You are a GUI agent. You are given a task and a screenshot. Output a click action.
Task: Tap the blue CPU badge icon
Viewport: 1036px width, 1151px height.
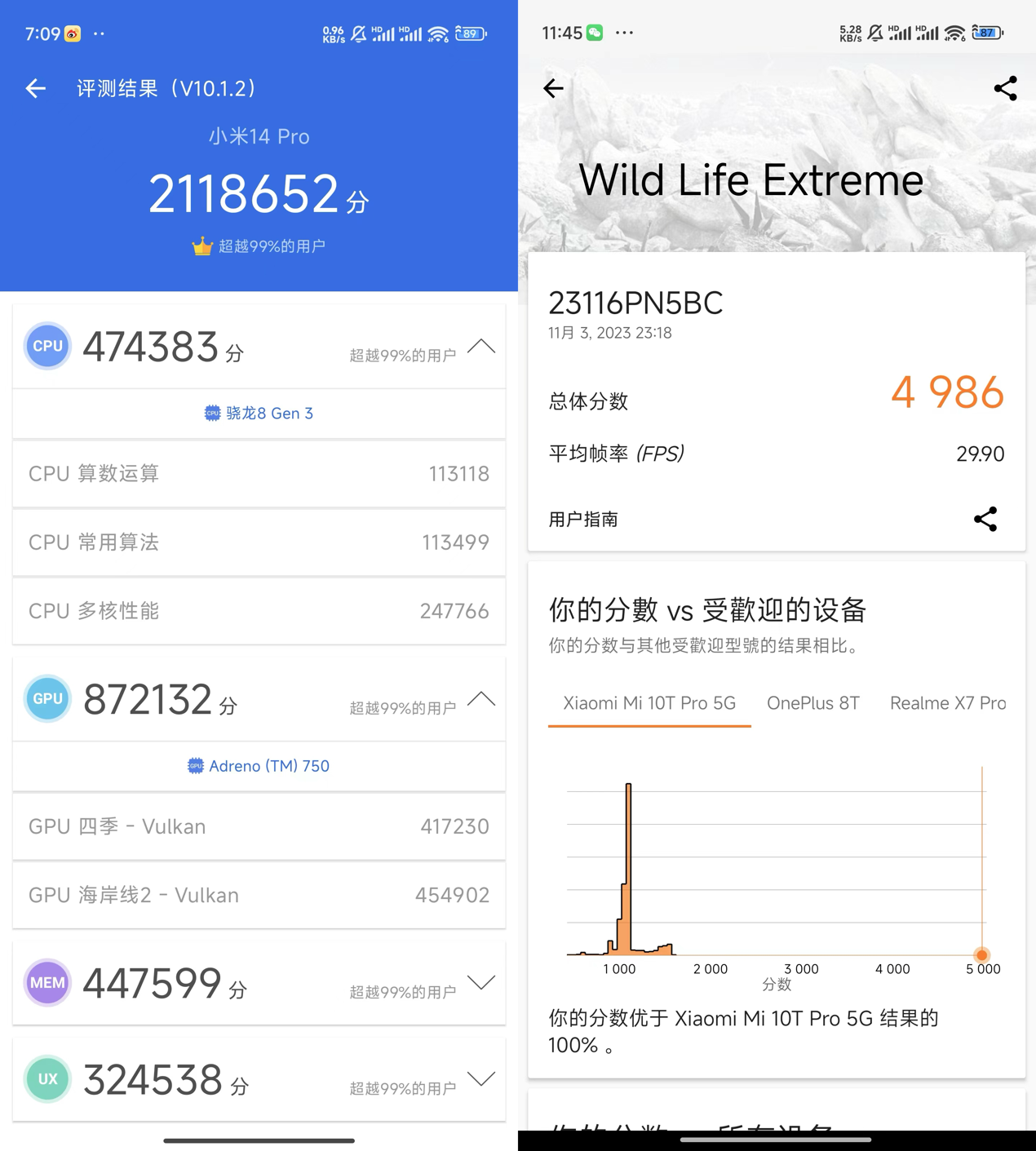coord(47,346)
